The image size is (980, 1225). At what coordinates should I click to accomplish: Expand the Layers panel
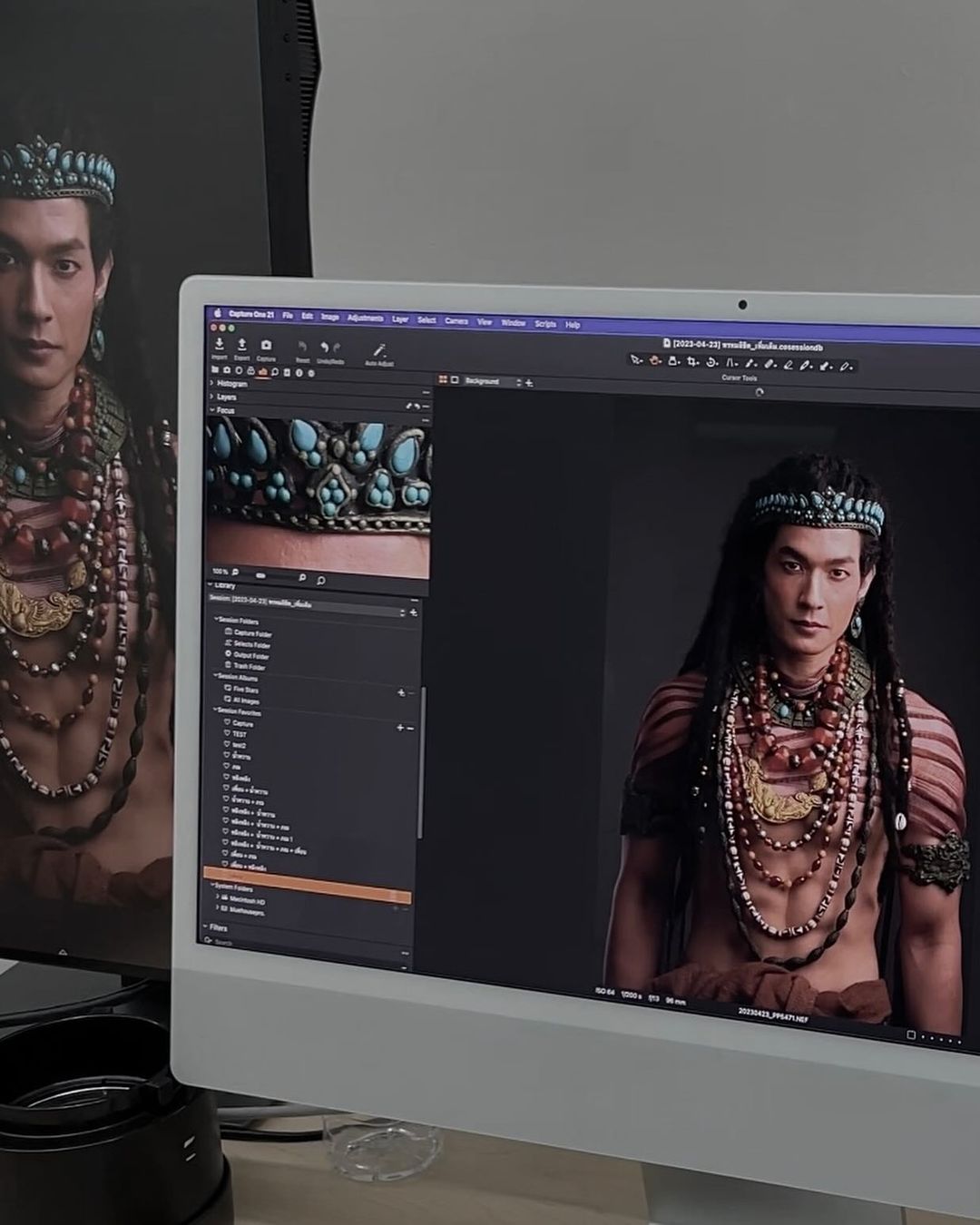point(212,397)
